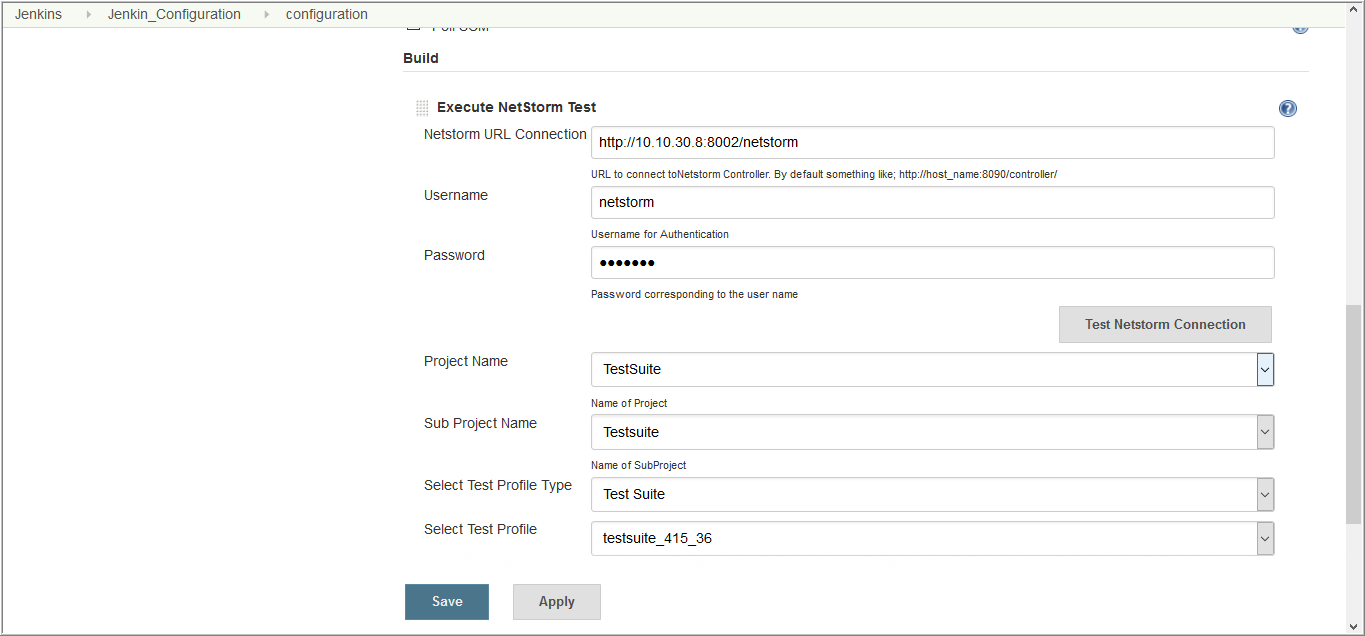Click the Jenkins breadcrumb link
This screenshot has height=636, width=1365.
tap(38, 14)
